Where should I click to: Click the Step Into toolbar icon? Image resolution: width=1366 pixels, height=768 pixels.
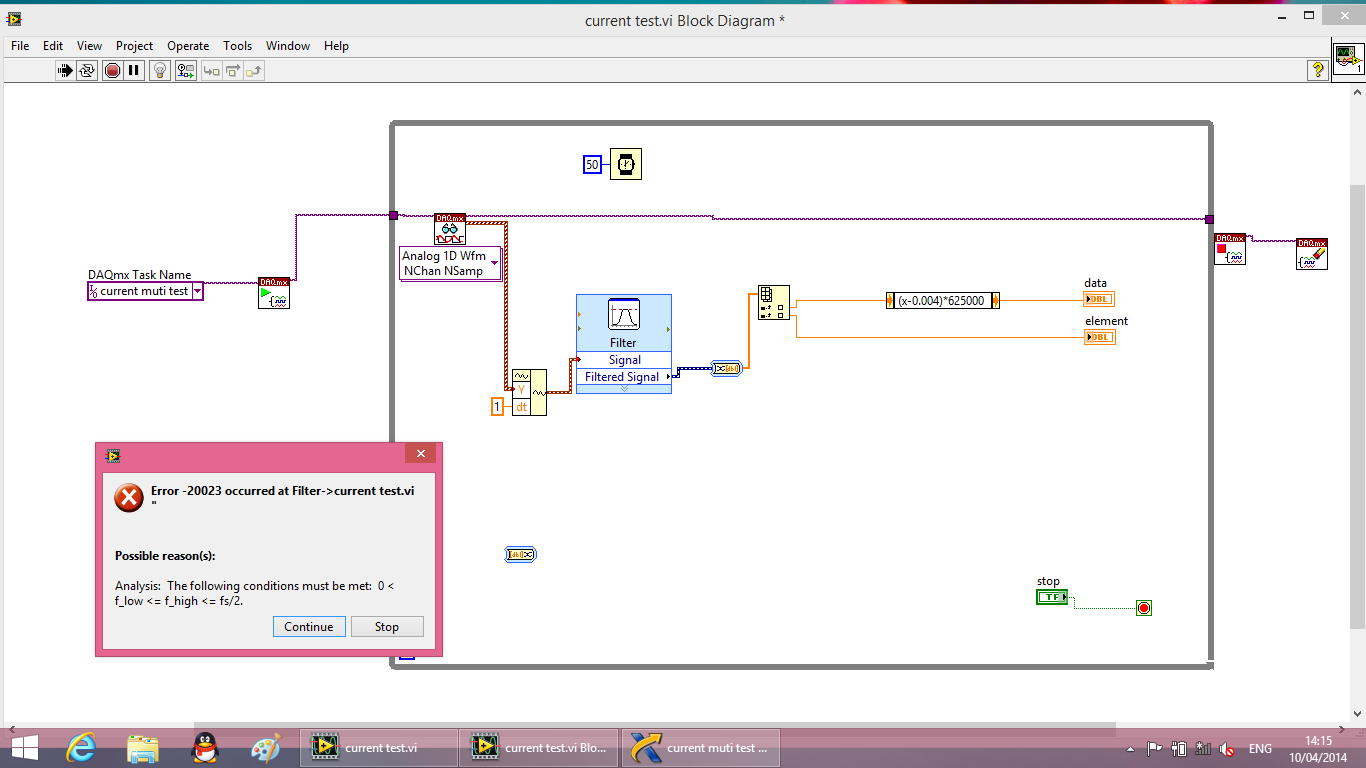click(211, 70)
